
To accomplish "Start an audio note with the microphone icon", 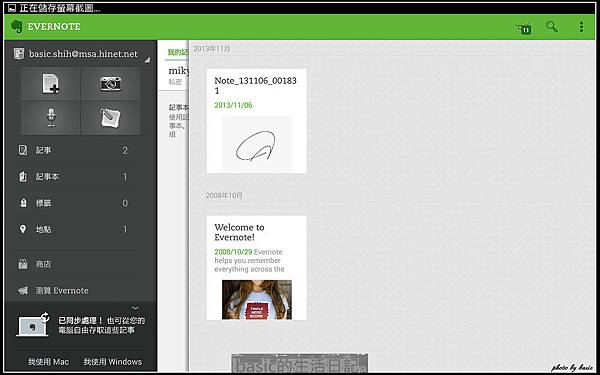I will coord(51,118).
